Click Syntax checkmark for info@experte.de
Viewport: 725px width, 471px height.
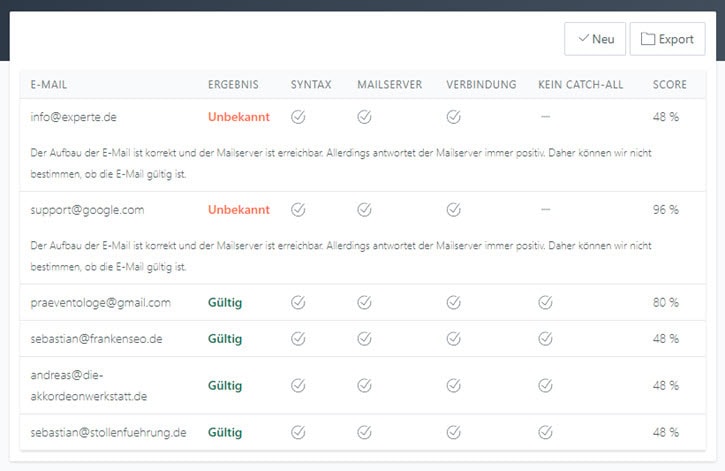click(x=297, y=117)
